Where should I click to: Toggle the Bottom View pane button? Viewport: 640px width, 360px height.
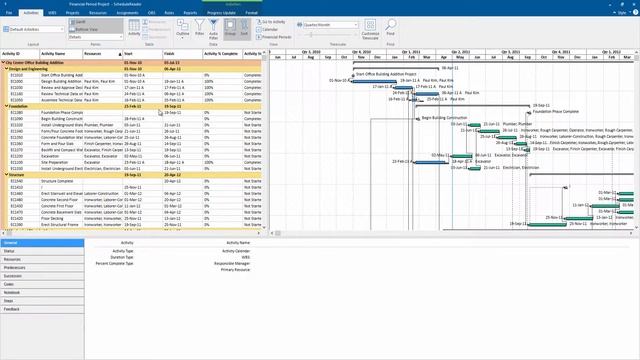(x=96, y=29)
